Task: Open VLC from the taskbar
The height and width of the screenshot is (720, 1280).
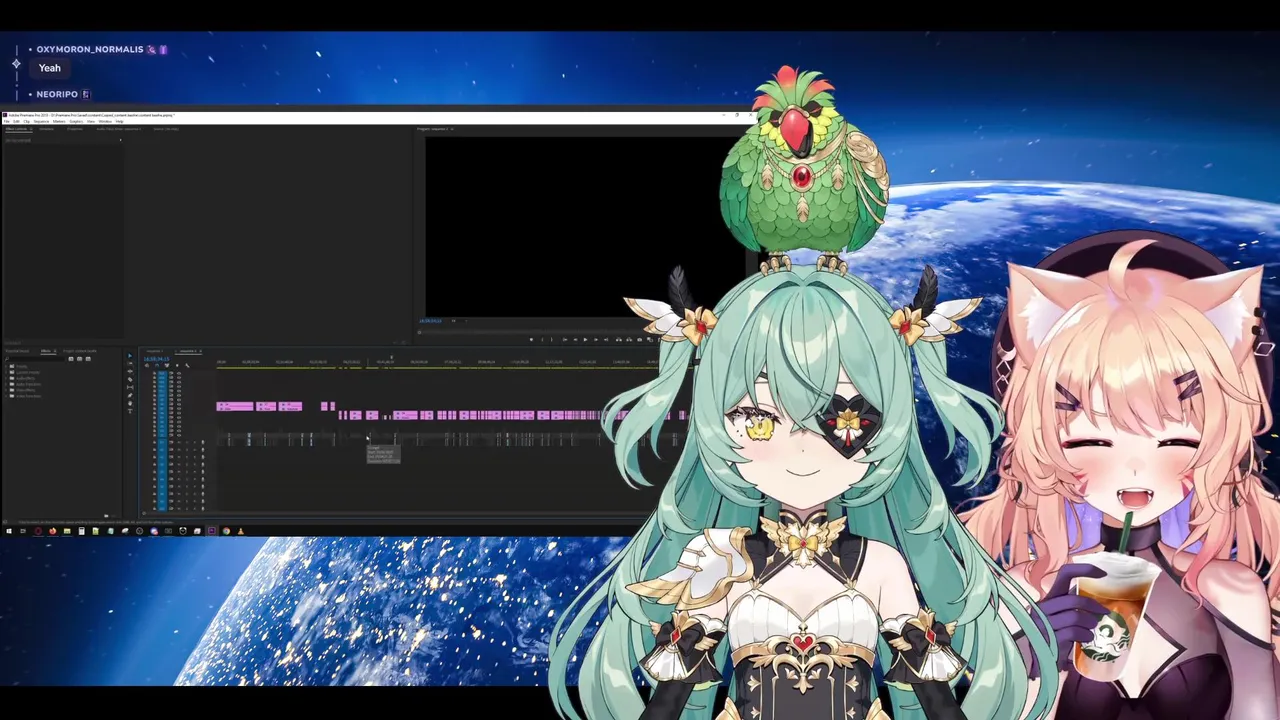Action: pos(241,531)
